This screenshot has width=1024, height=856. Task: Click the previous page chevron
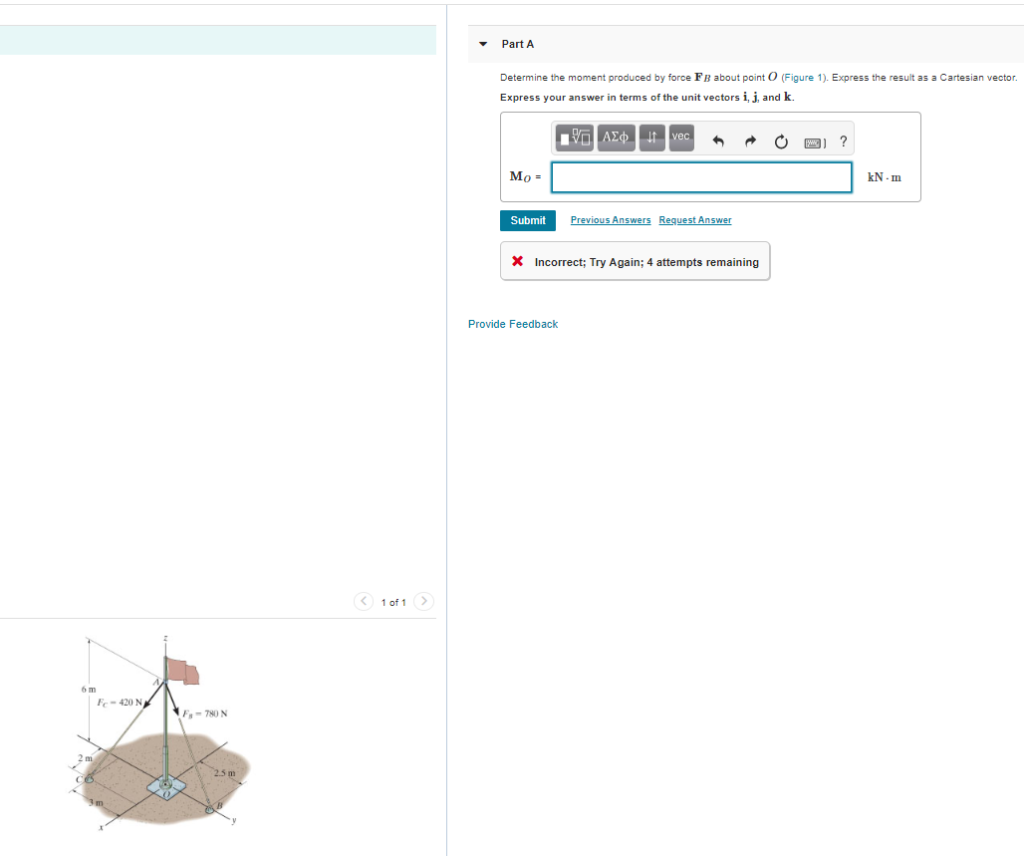coord(363,601)
